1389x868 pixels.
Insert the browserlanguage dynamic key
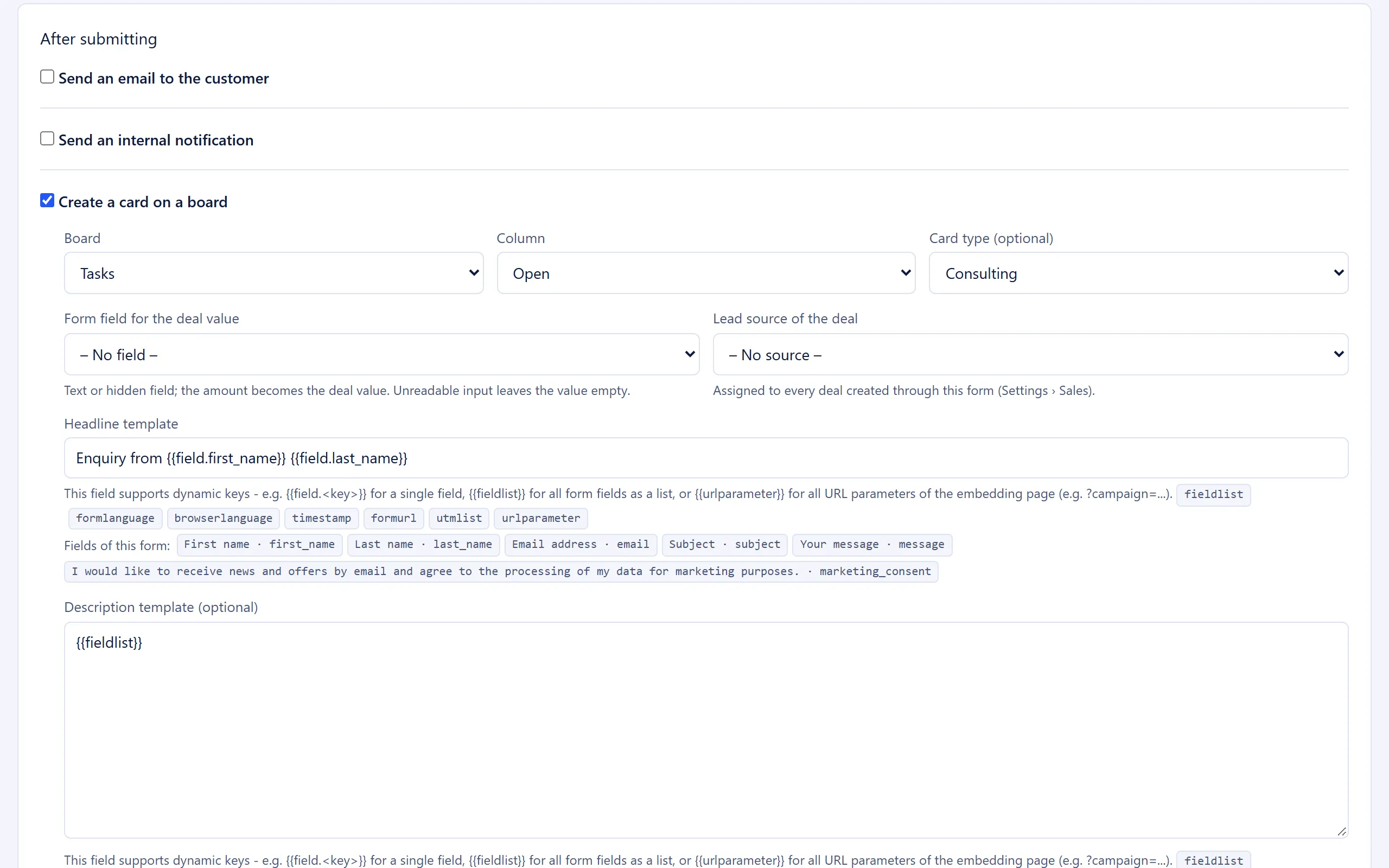224,519
